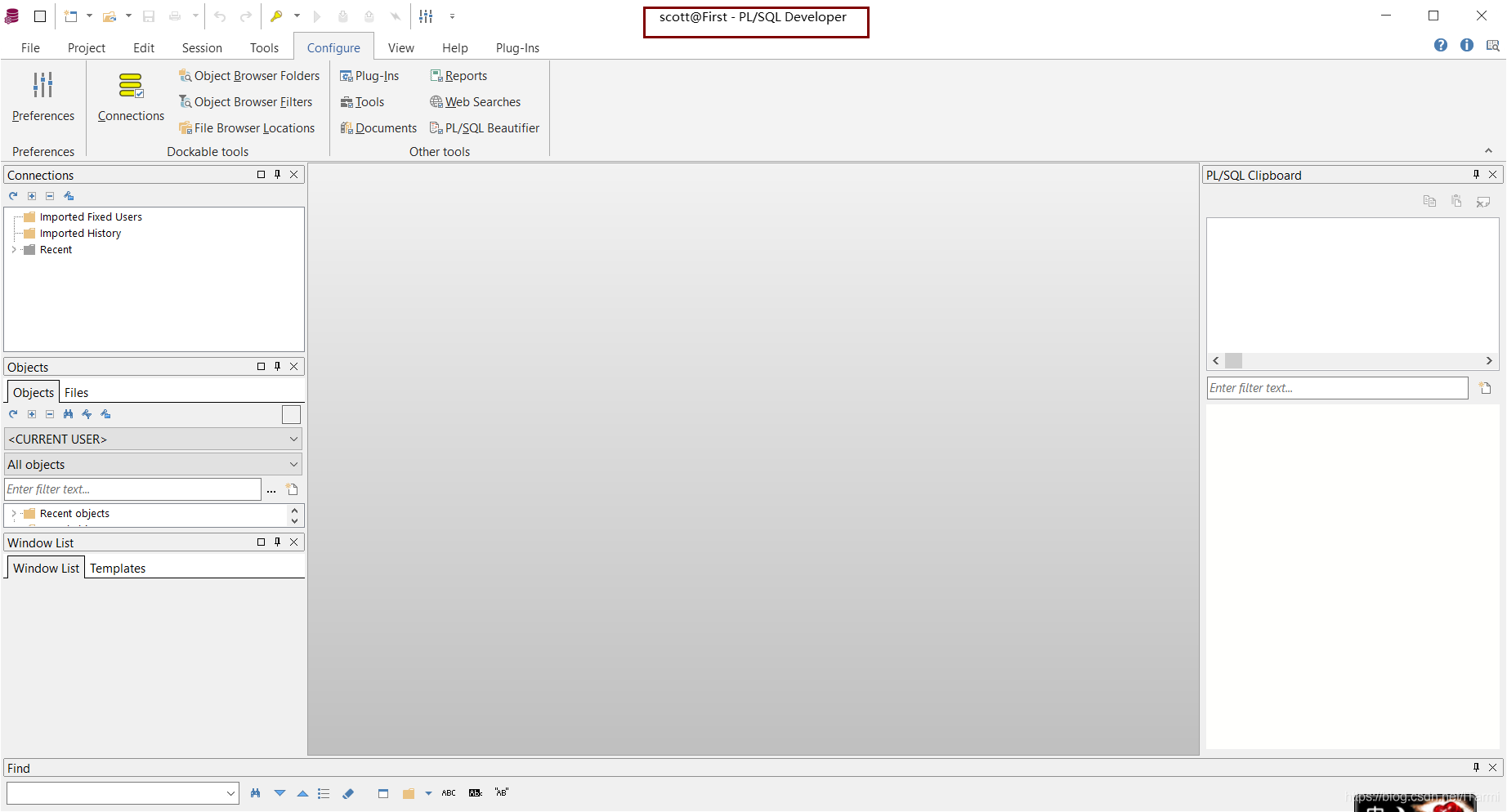This screenshot has height=812, width=1507.
Task: Click the PL/SQL Clipboard filter text field
Action: (x=1337, y=388)
